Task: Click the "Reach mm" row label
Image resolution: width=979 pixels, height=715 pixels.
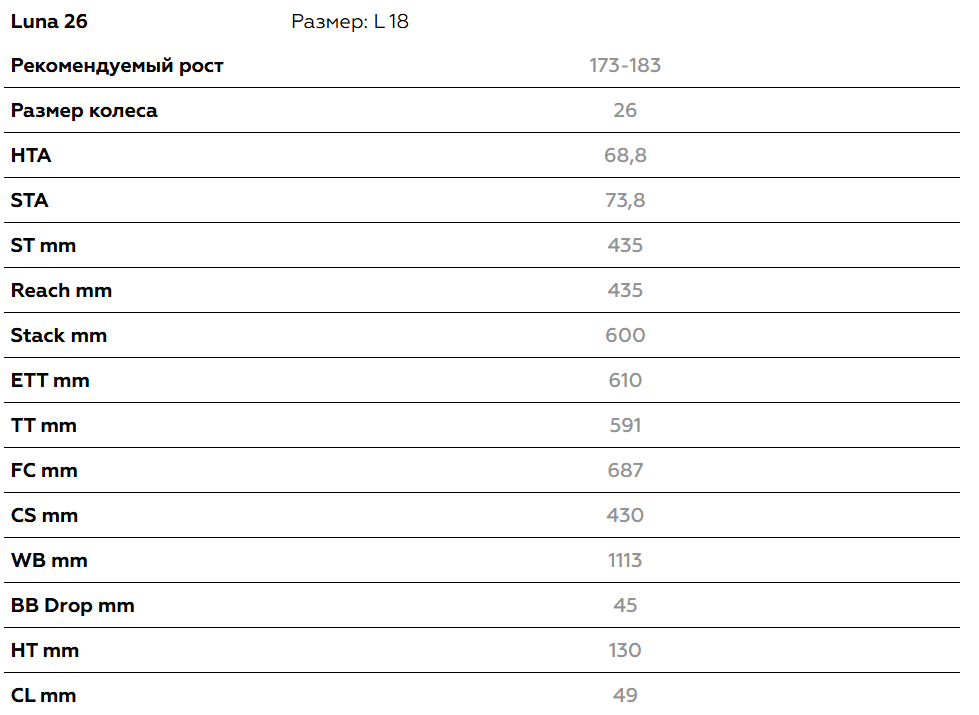Action: click(61, 291)
